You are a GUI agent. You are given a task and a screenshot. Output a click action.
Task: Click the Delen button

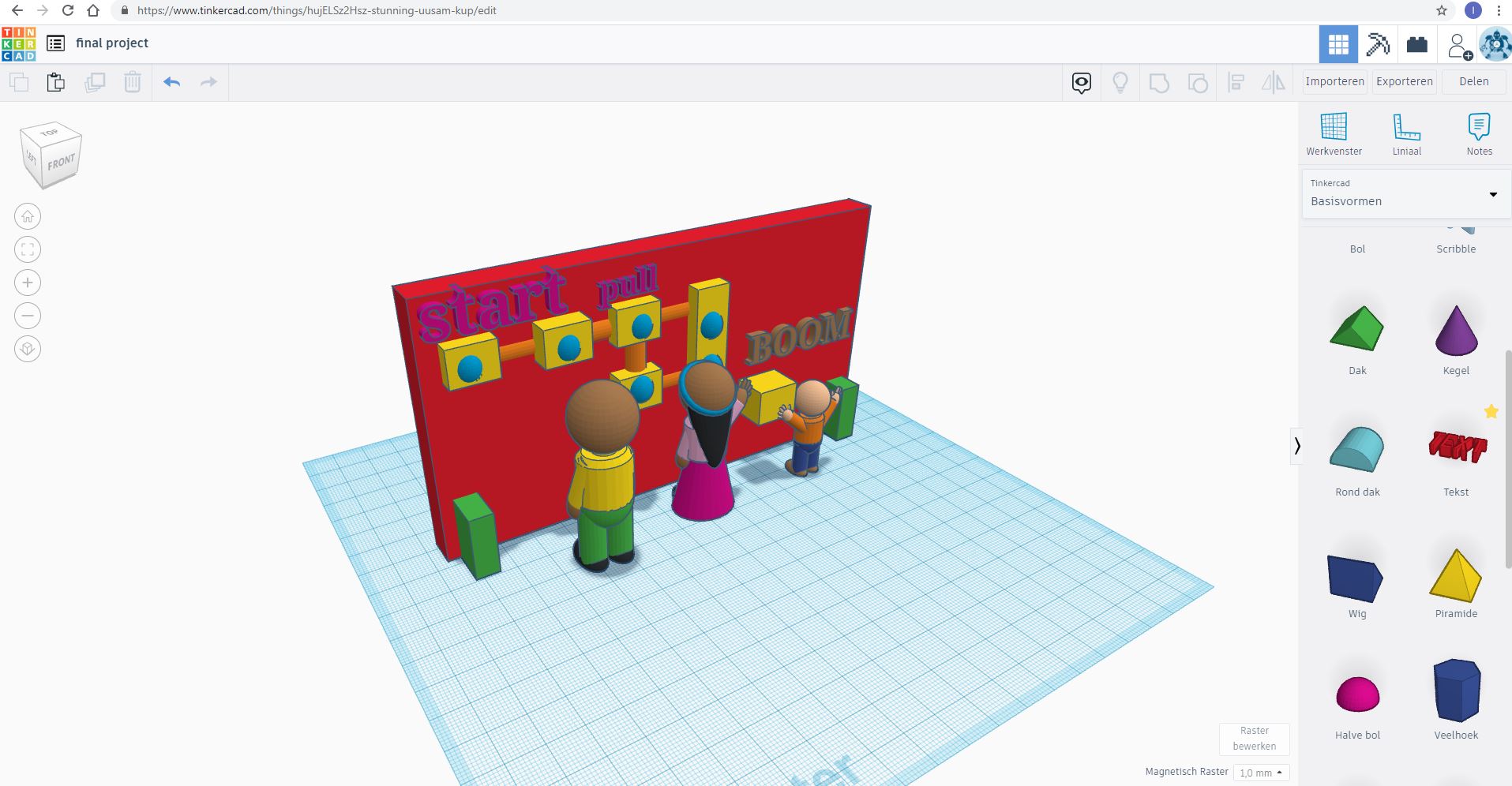1473,81
